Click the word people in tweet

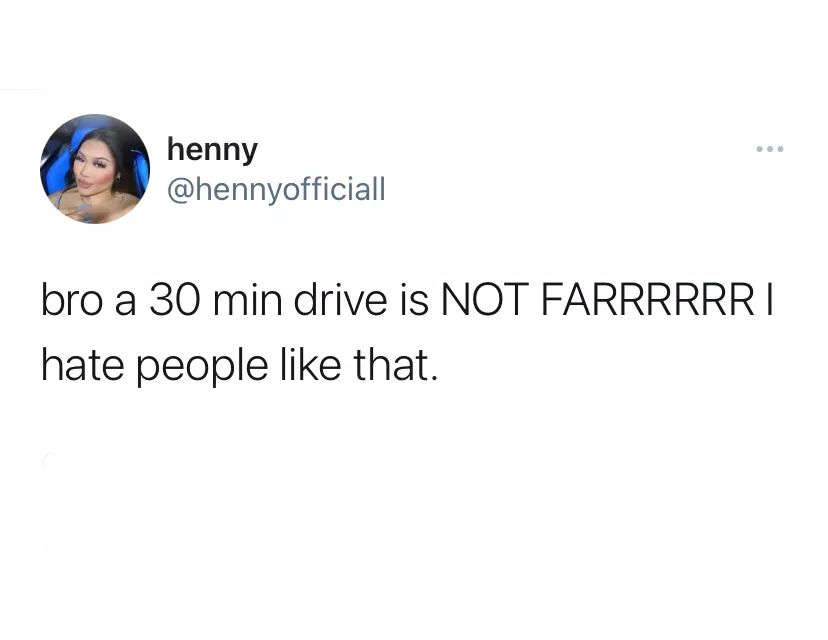(203, 368)
